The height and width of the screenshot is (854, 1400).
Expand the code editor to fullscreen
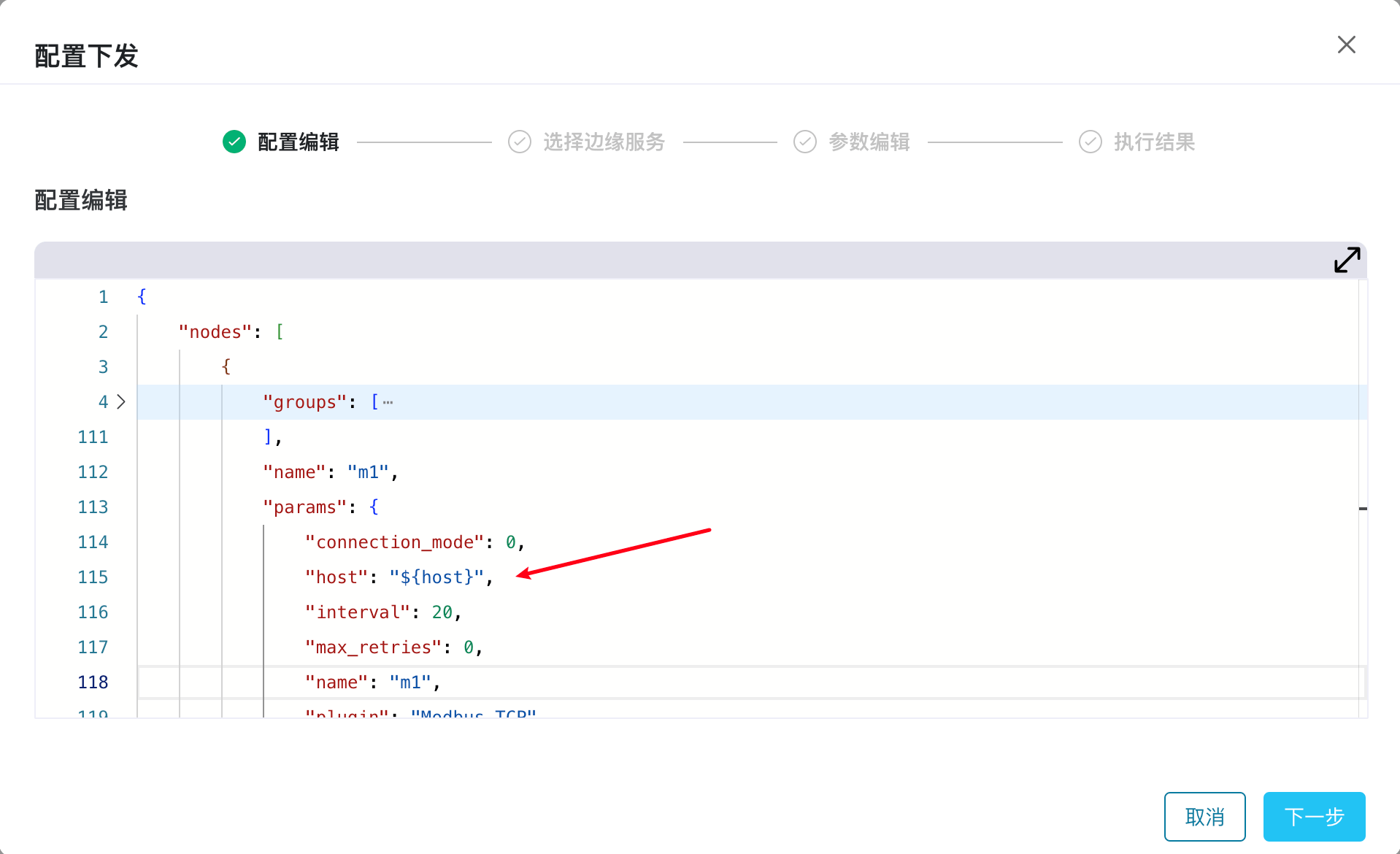click(1347, 260)
